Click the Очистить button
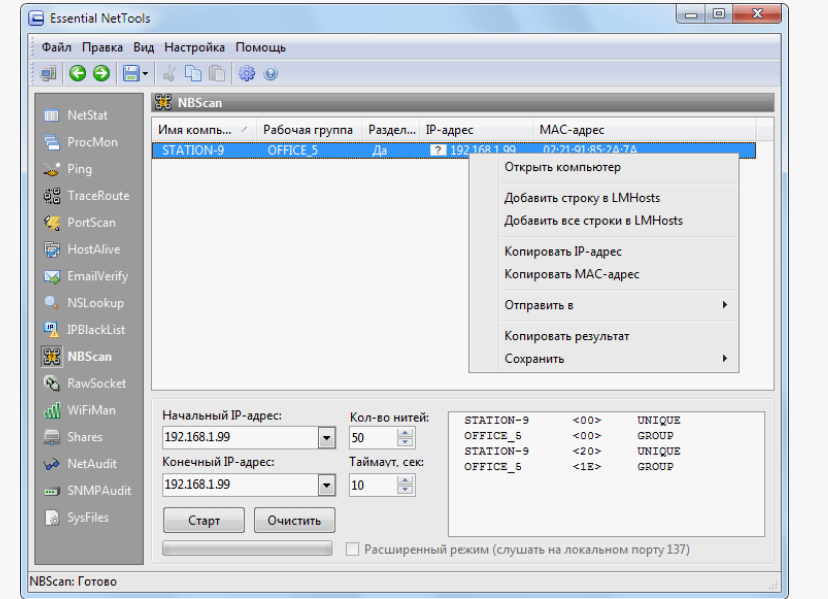 point(294,521)
